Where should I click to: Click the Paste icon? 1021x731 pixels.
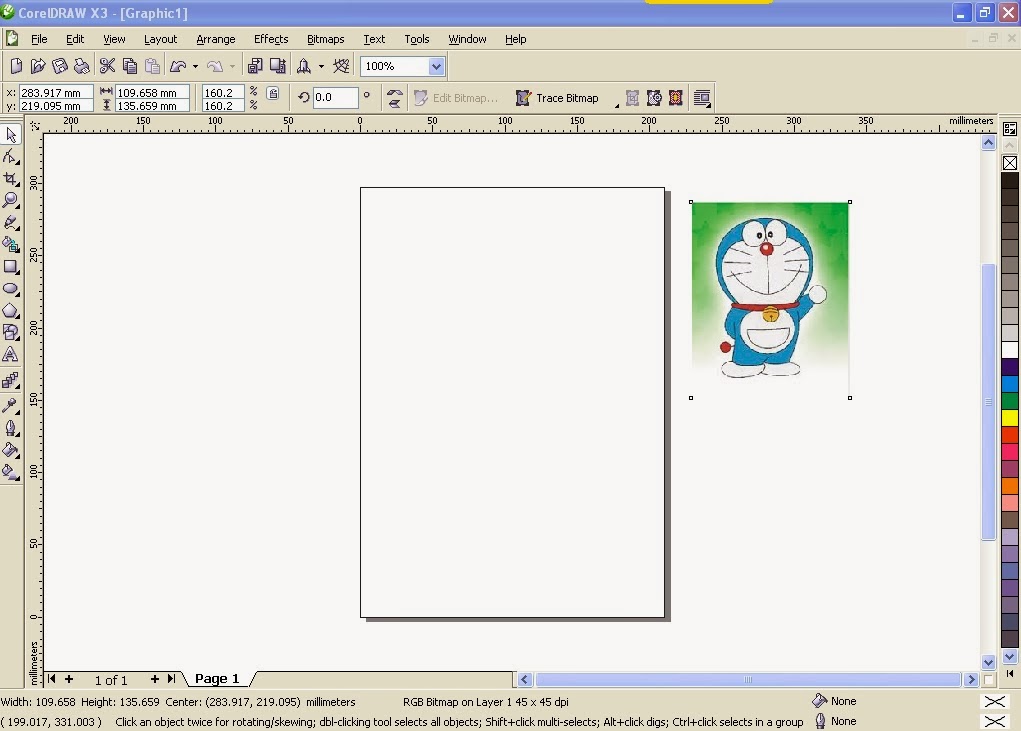152,66
